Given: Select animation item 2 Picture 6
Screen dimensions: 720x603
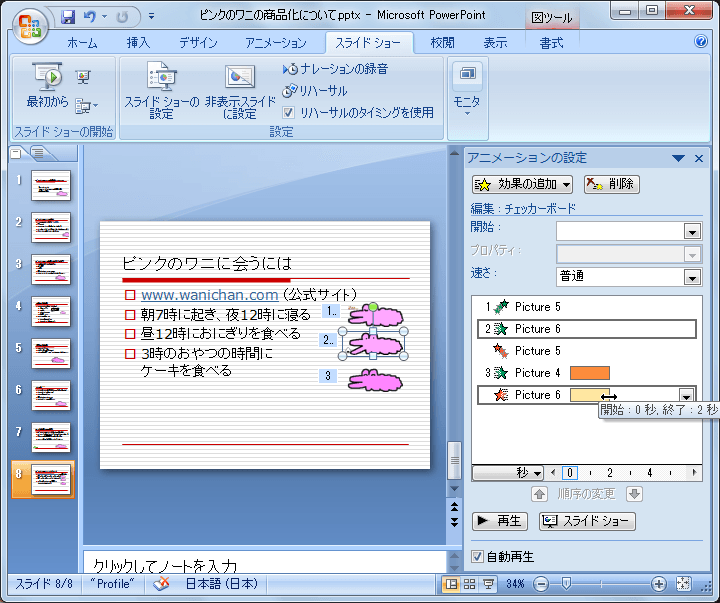Looking at the screenshot, I should tap(587, 329).
